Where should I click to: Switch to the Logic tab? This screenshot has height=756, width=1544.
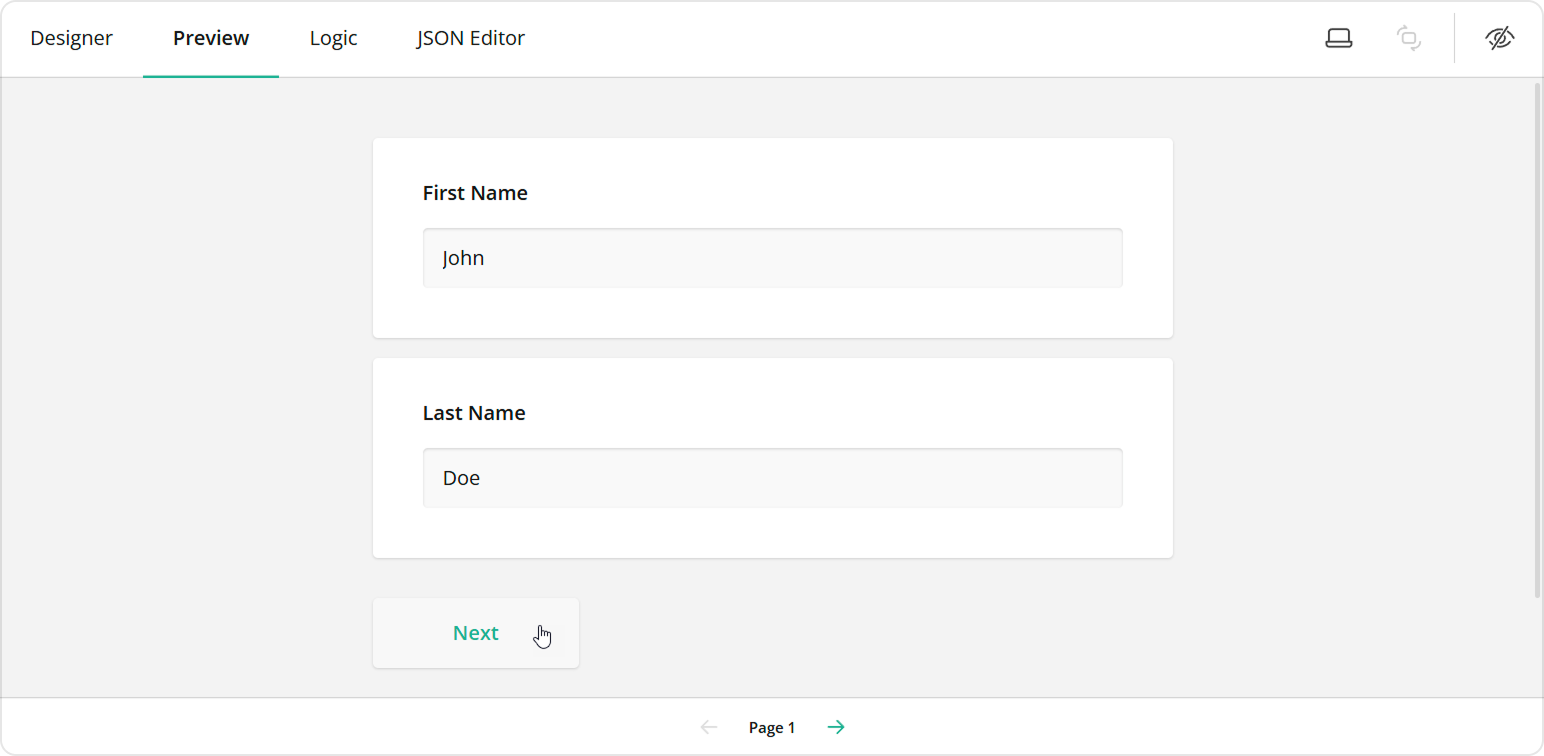pyautogui.click(x=333, y=38)
